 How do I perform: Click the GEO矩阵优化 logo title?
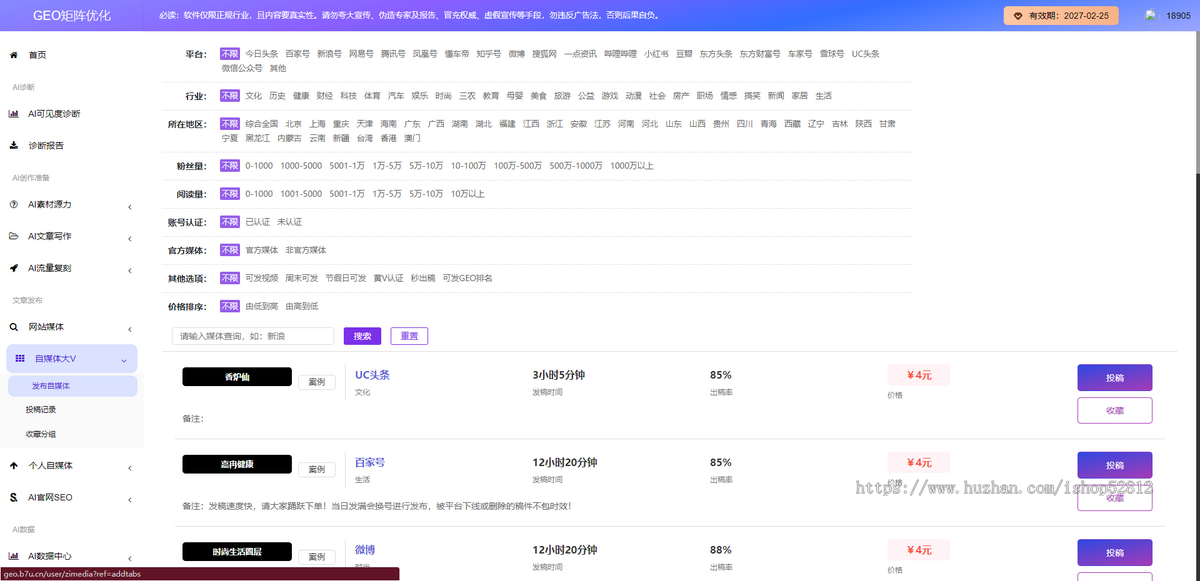72,16
